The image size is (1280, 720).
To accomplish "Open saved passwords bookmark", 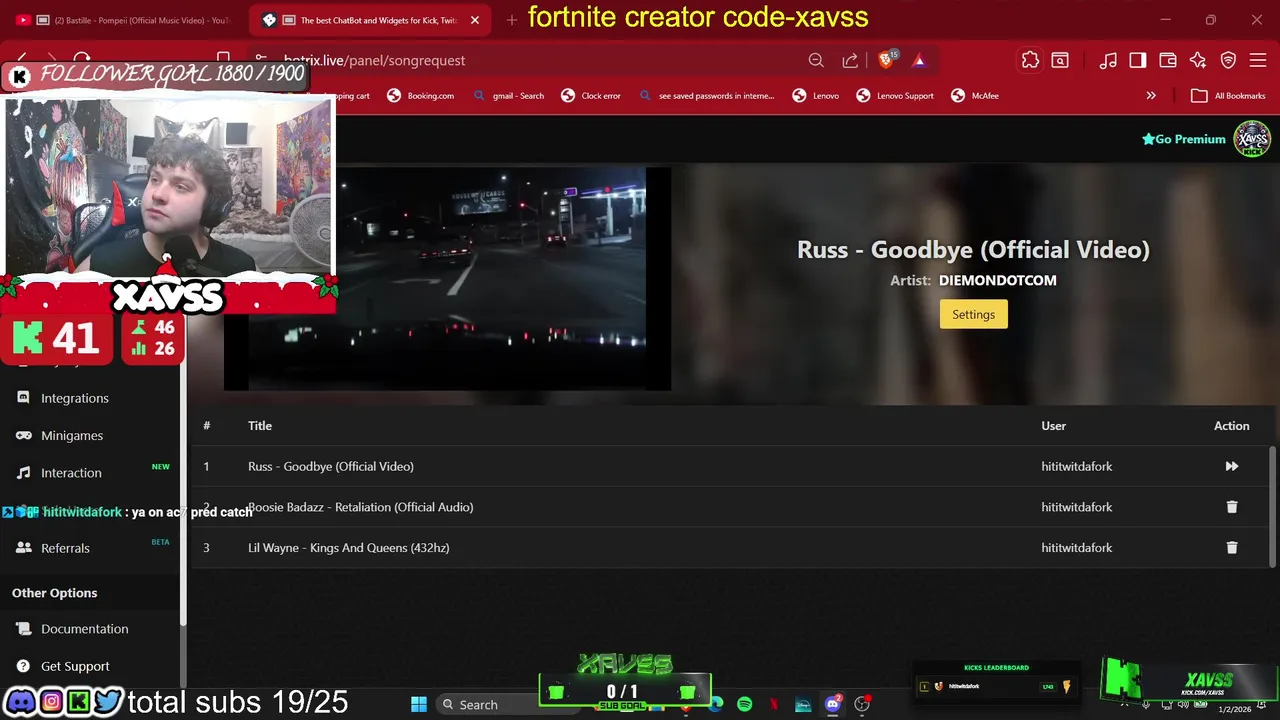I will (706, 96).
